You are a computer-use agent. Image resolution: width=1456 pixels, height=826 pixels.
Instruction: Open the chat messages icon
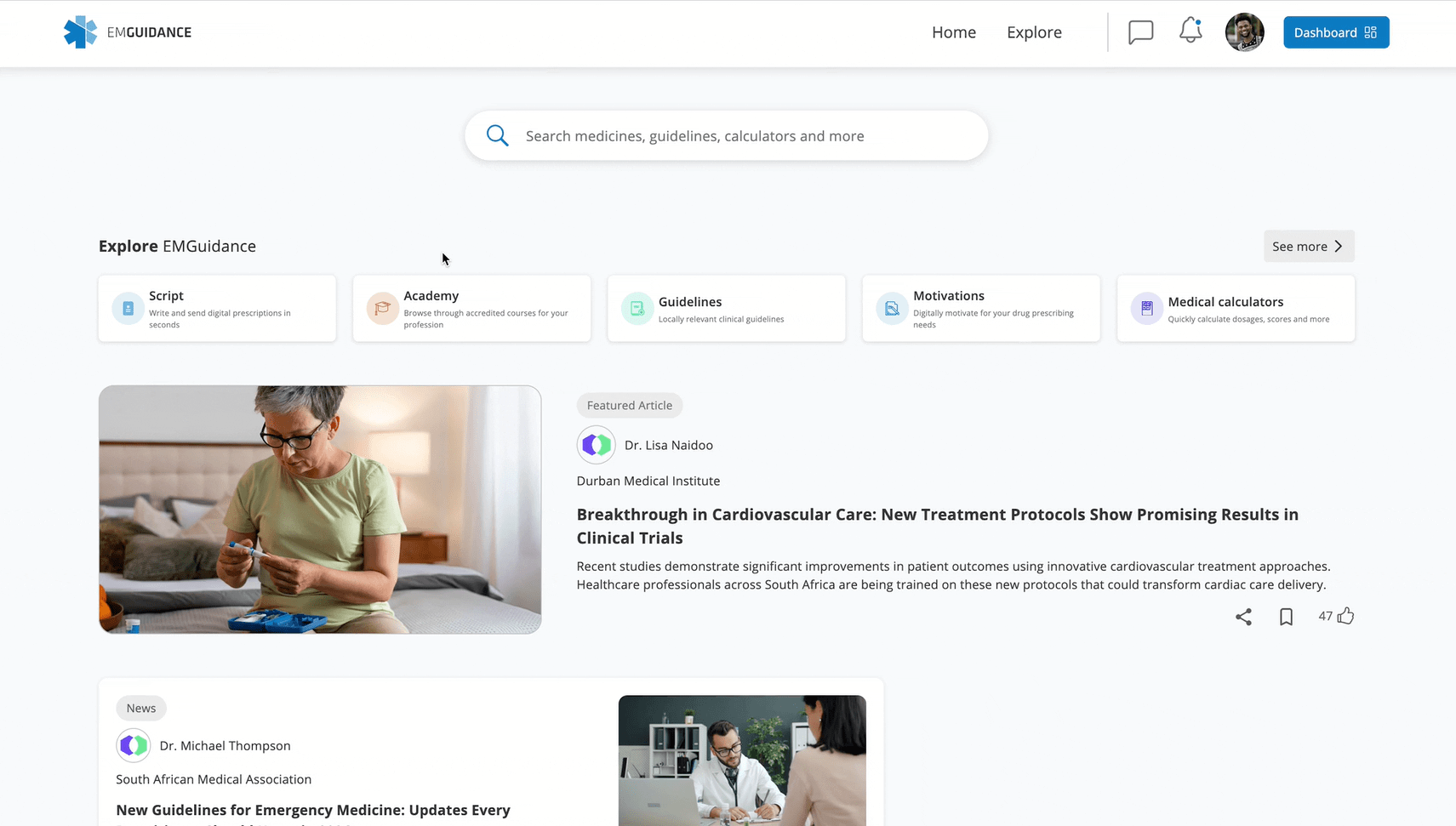pos(1140,32)
